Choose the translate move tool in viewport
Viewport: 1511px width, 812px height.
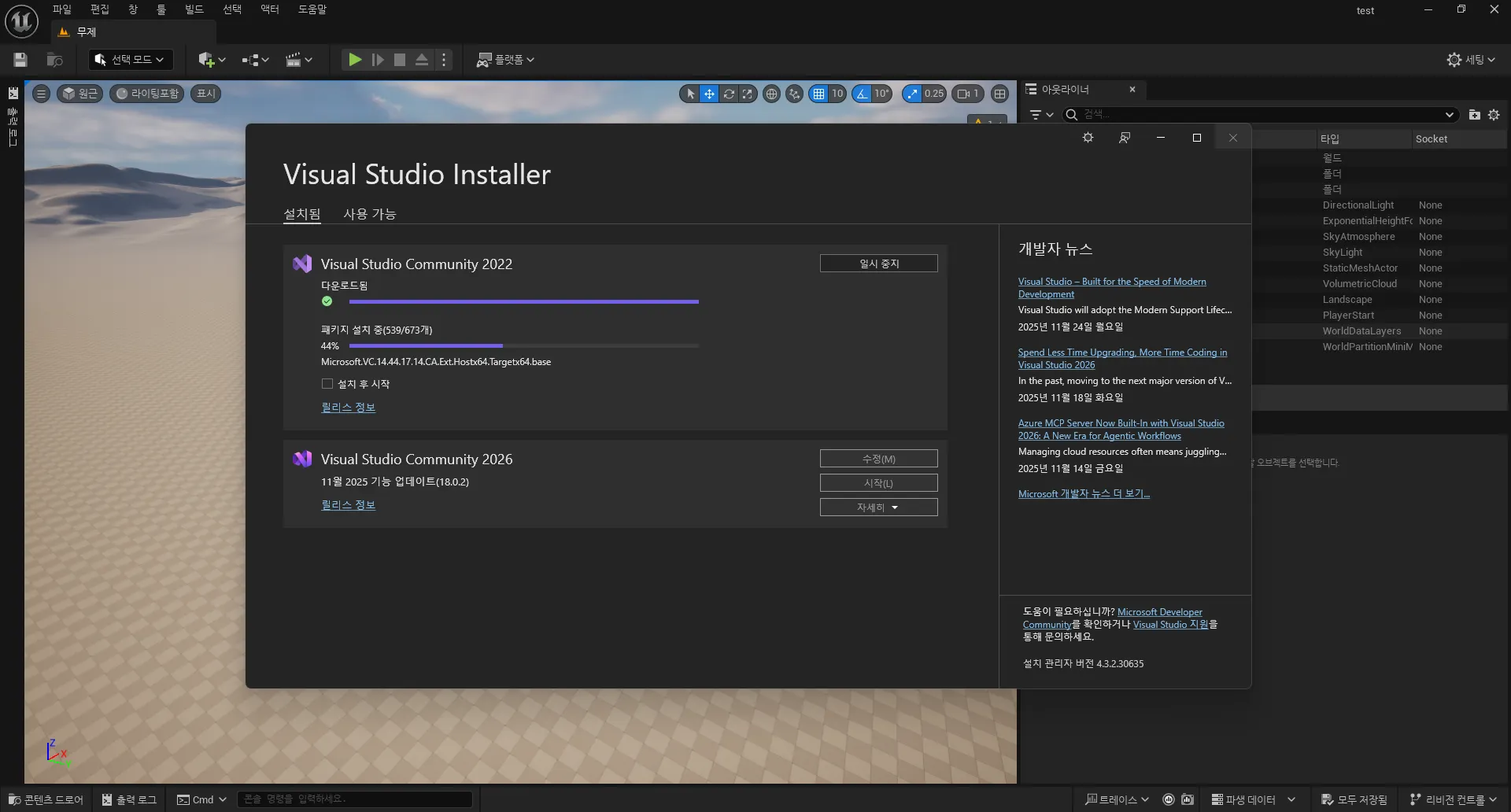709,94
